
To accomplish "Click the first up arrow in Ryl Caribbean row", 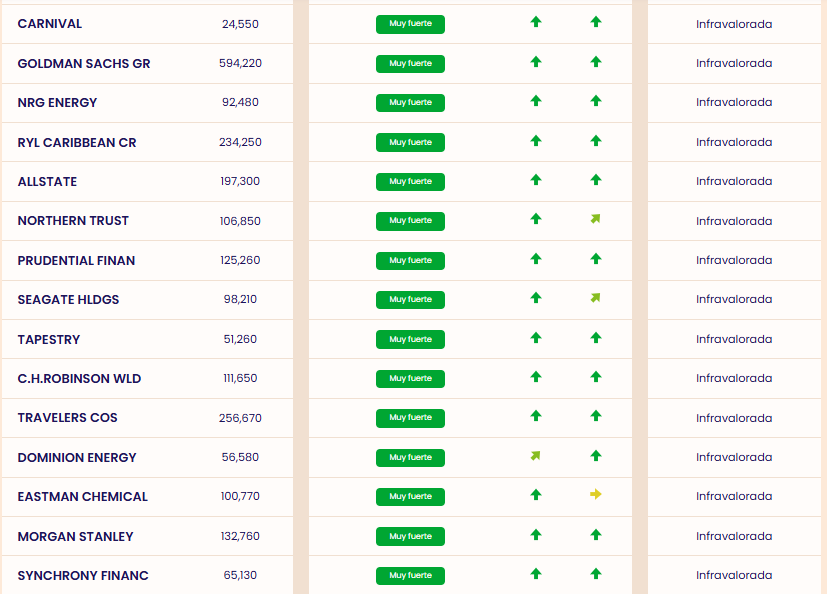I will pyautogui.click(x=536, y=141).
